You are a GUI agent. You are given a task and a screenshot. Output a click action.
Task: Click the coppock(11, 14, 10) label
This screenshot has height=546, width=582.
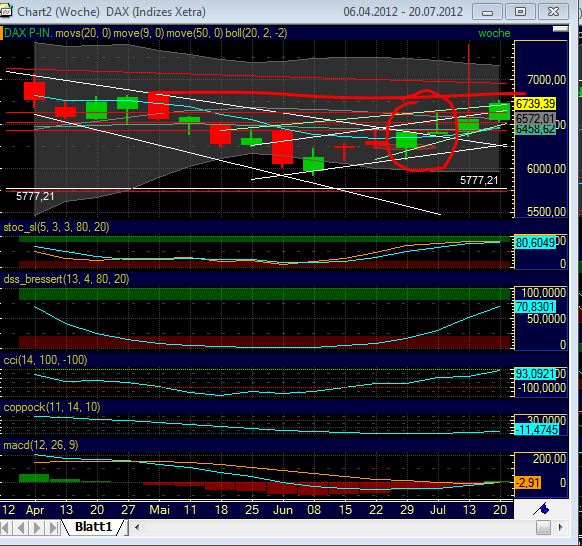click(52, 407)
